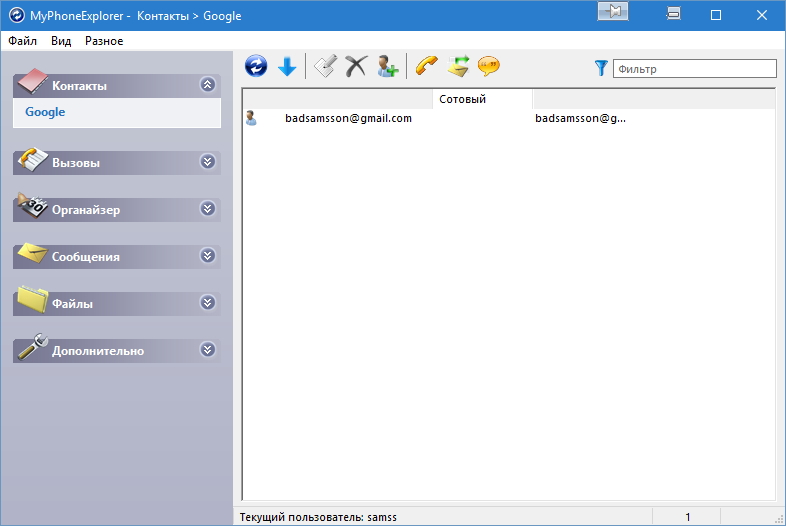
Task: Sort by the Сотовый column header
Action: (482, 99)
